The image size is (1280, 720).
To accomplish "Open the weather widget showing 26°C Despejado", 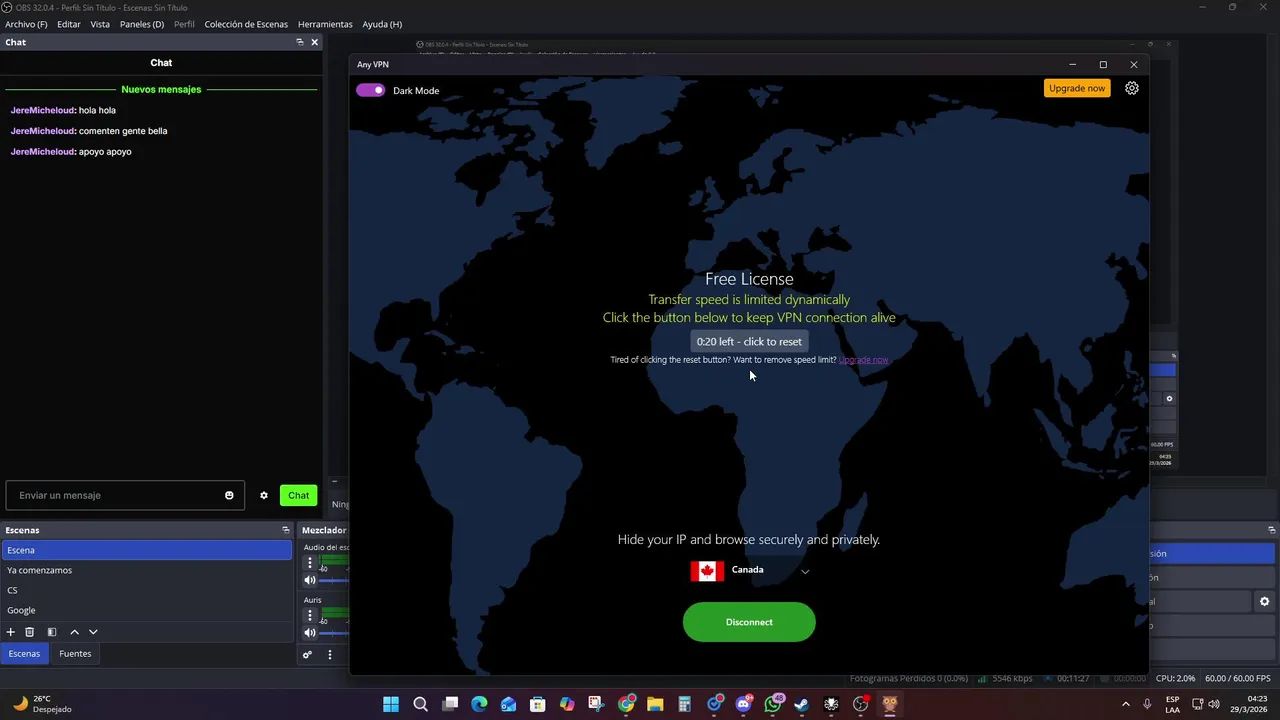I will 42,704.
